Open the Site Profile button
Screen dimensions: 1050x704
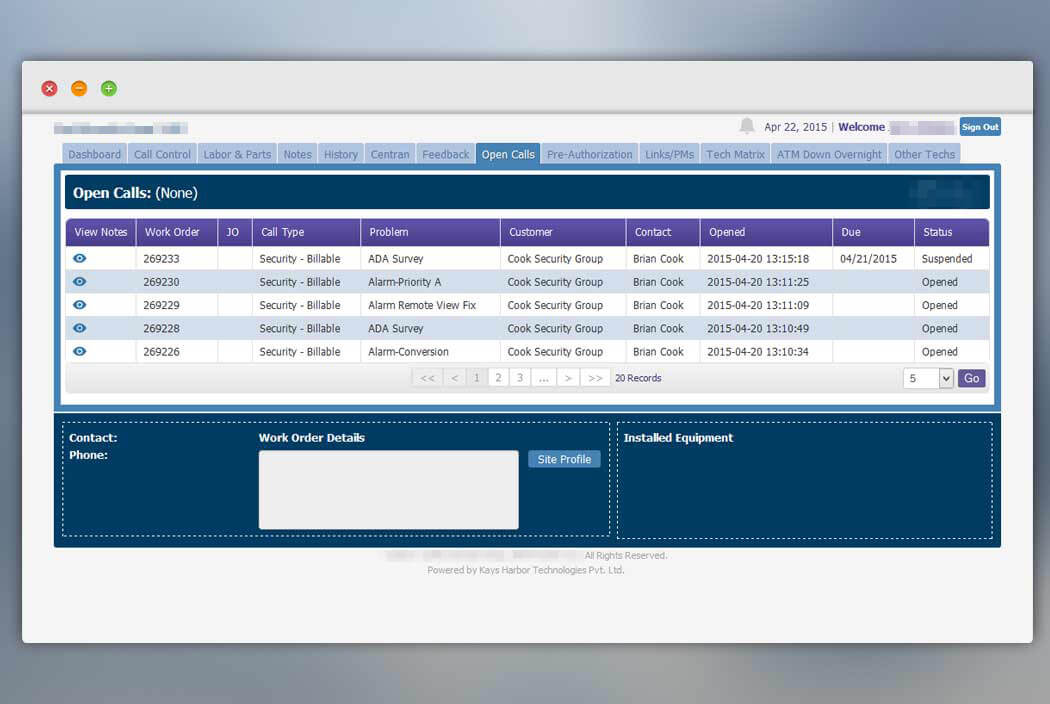(x=564, y=459)
